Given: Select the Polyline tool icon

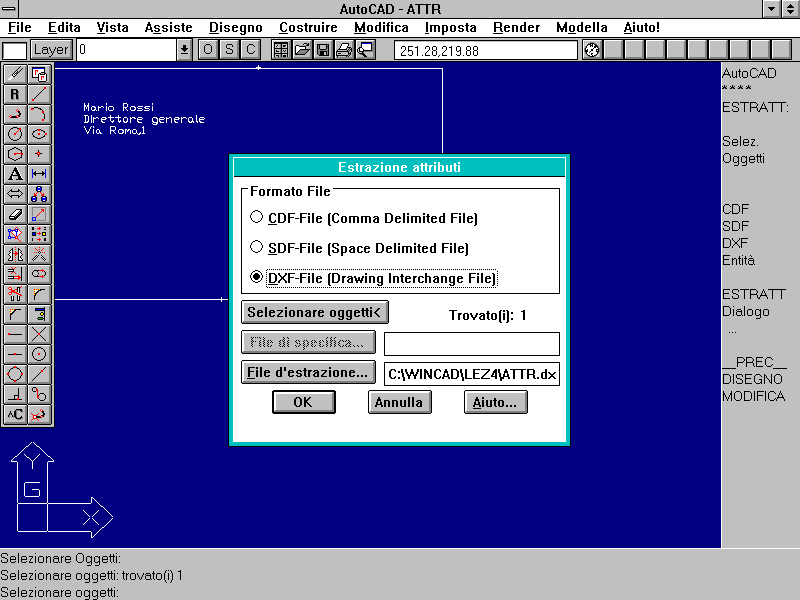Looking at the screenshot, I should [15, 114].
